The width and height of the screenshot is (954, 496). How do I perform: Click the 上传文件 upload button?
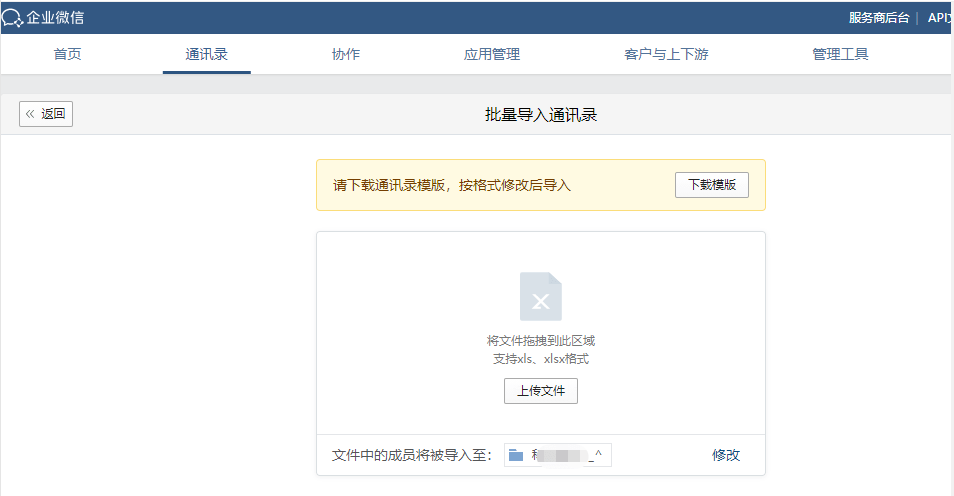pyautogui.click(x=541, y=391)
